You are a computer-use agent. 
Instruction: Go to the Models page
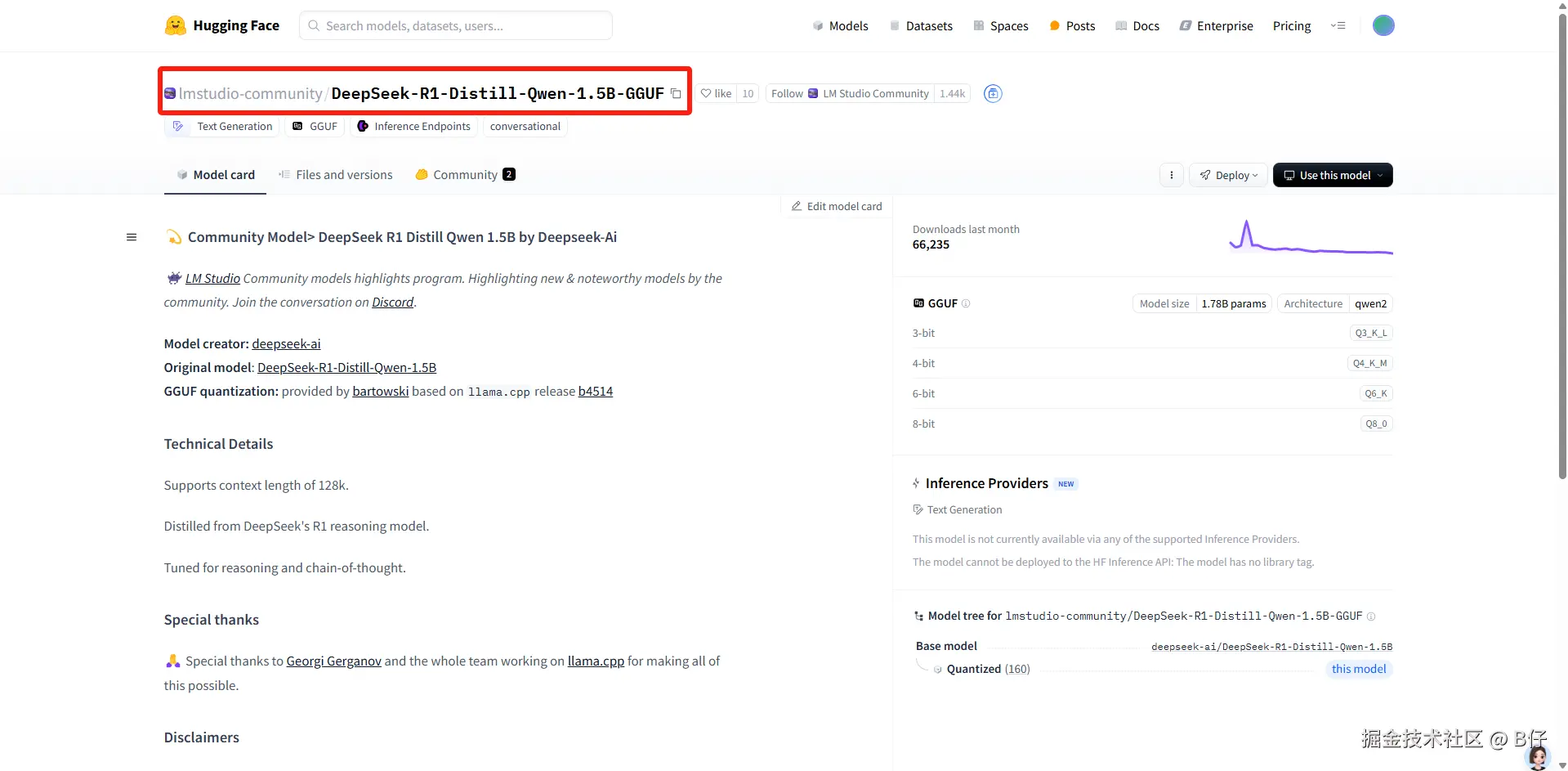click(x=840, y=25)
